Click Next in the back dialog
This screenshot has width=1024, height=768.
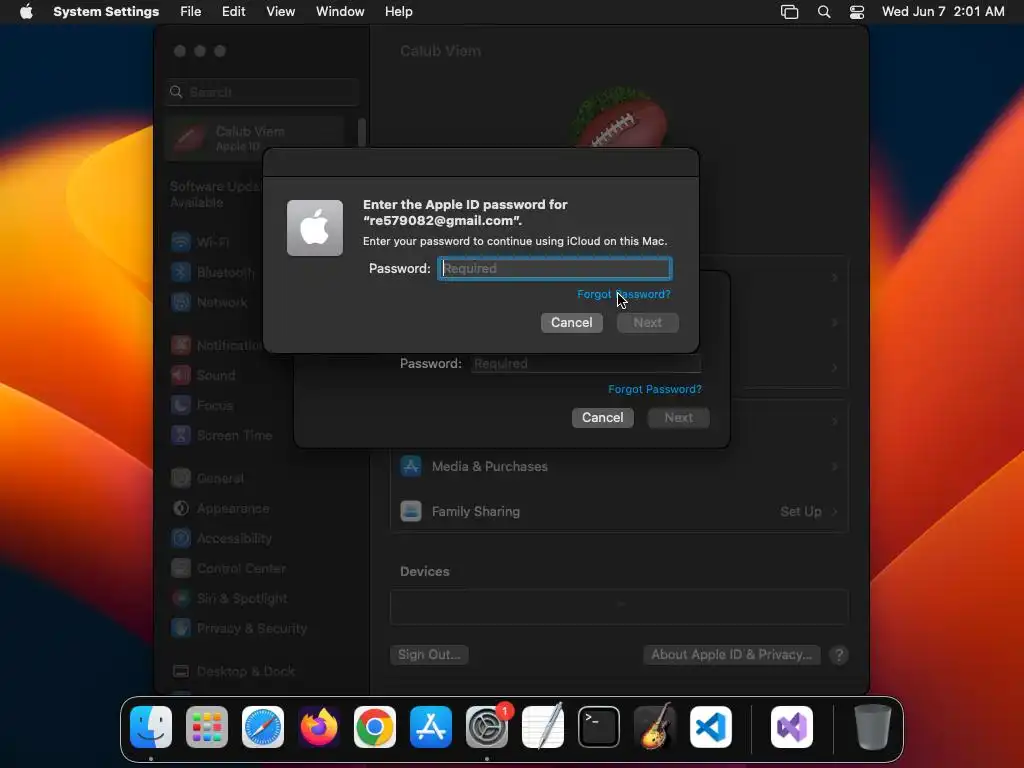pyautogui.click(x=679, y=418)
